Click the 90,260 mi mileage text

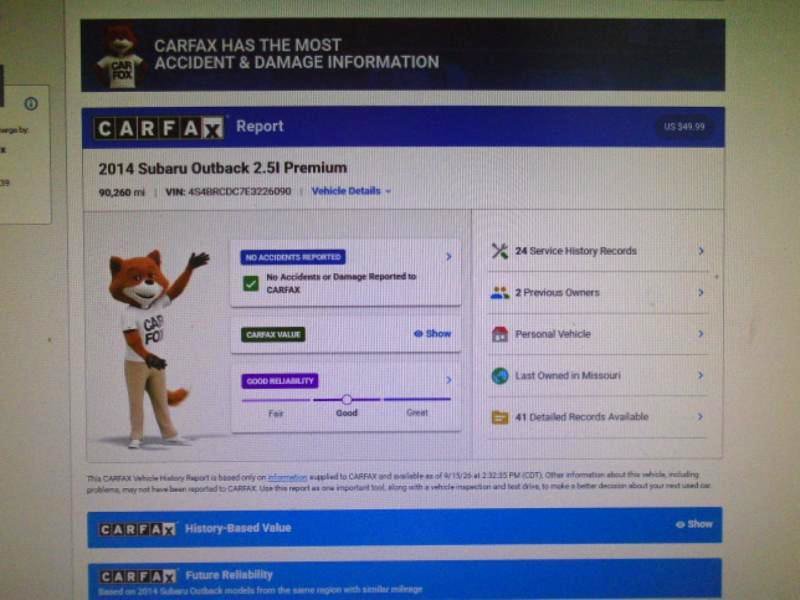pyautogui.click(x=121, y=192)
